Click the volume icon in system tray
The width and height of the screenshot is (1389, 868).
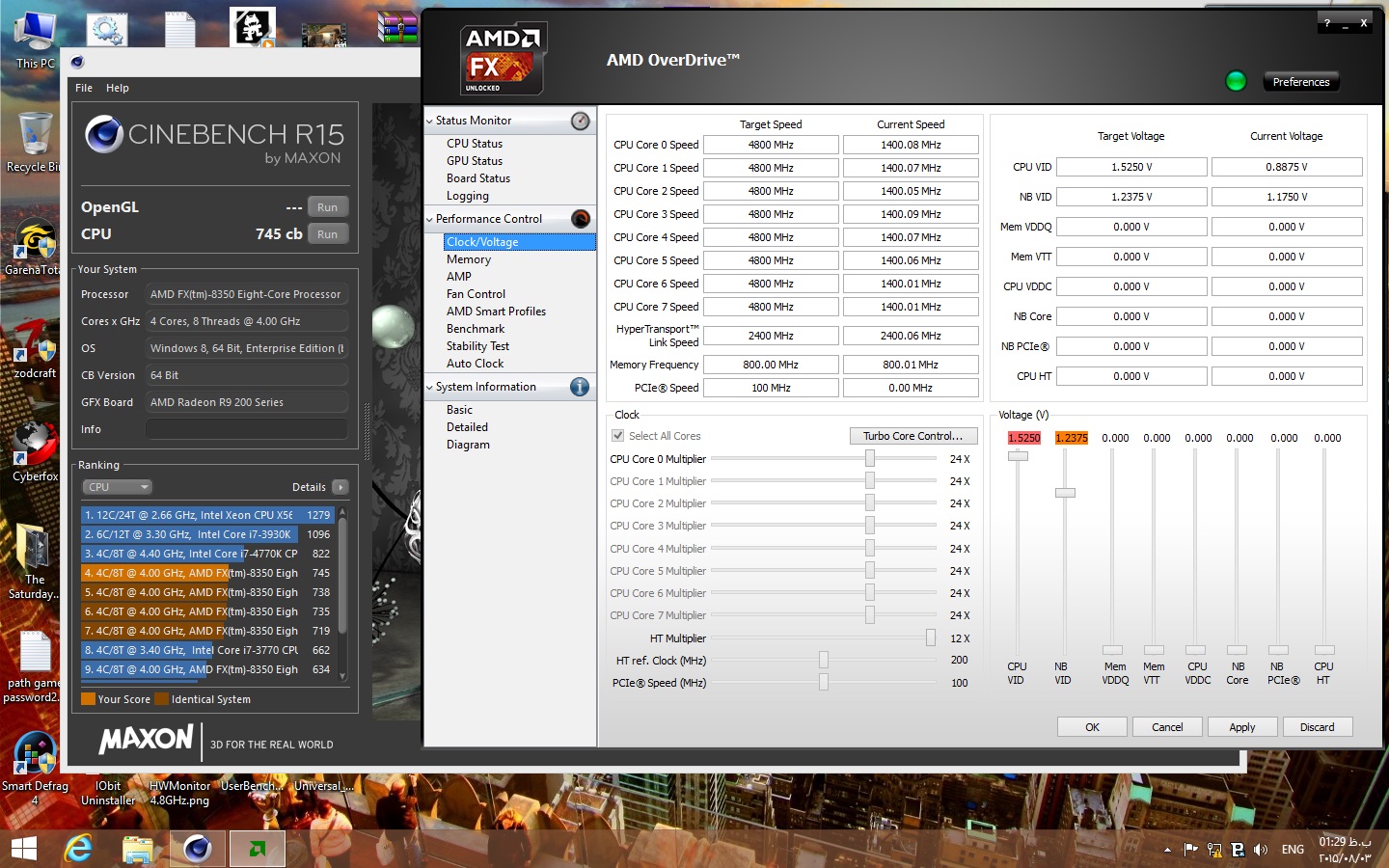1262,850
